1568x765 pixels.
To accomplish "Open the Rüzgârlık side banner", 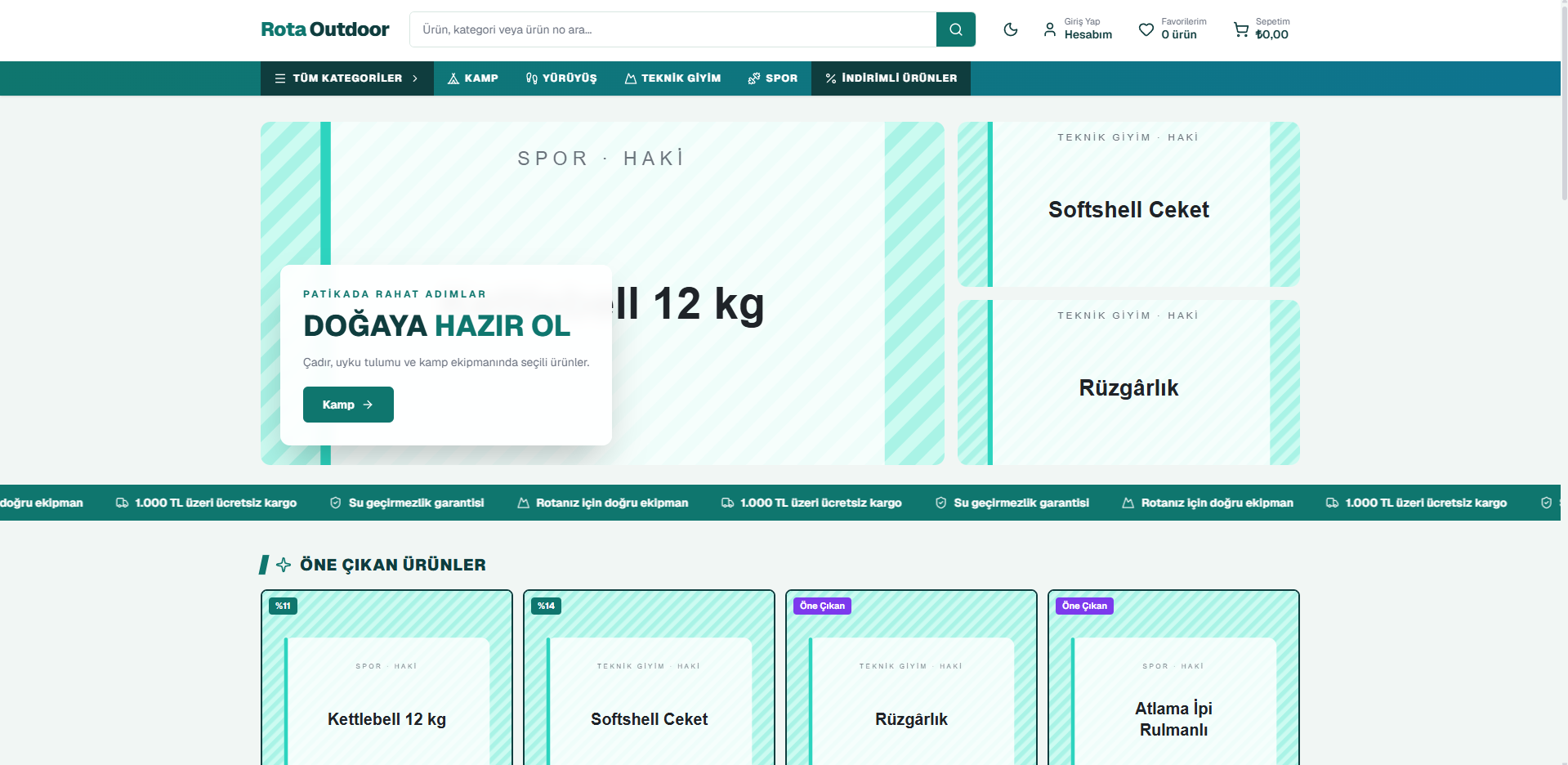I will [1128, 382].
